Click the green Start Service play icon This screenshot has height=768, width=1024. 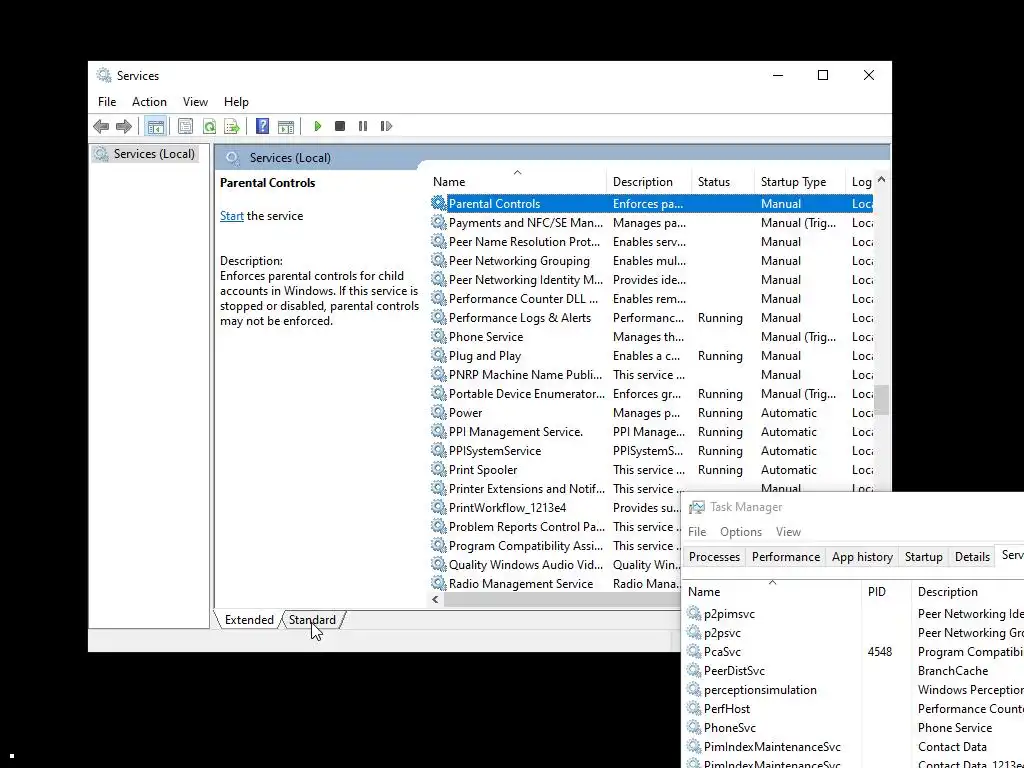(317, 126)
